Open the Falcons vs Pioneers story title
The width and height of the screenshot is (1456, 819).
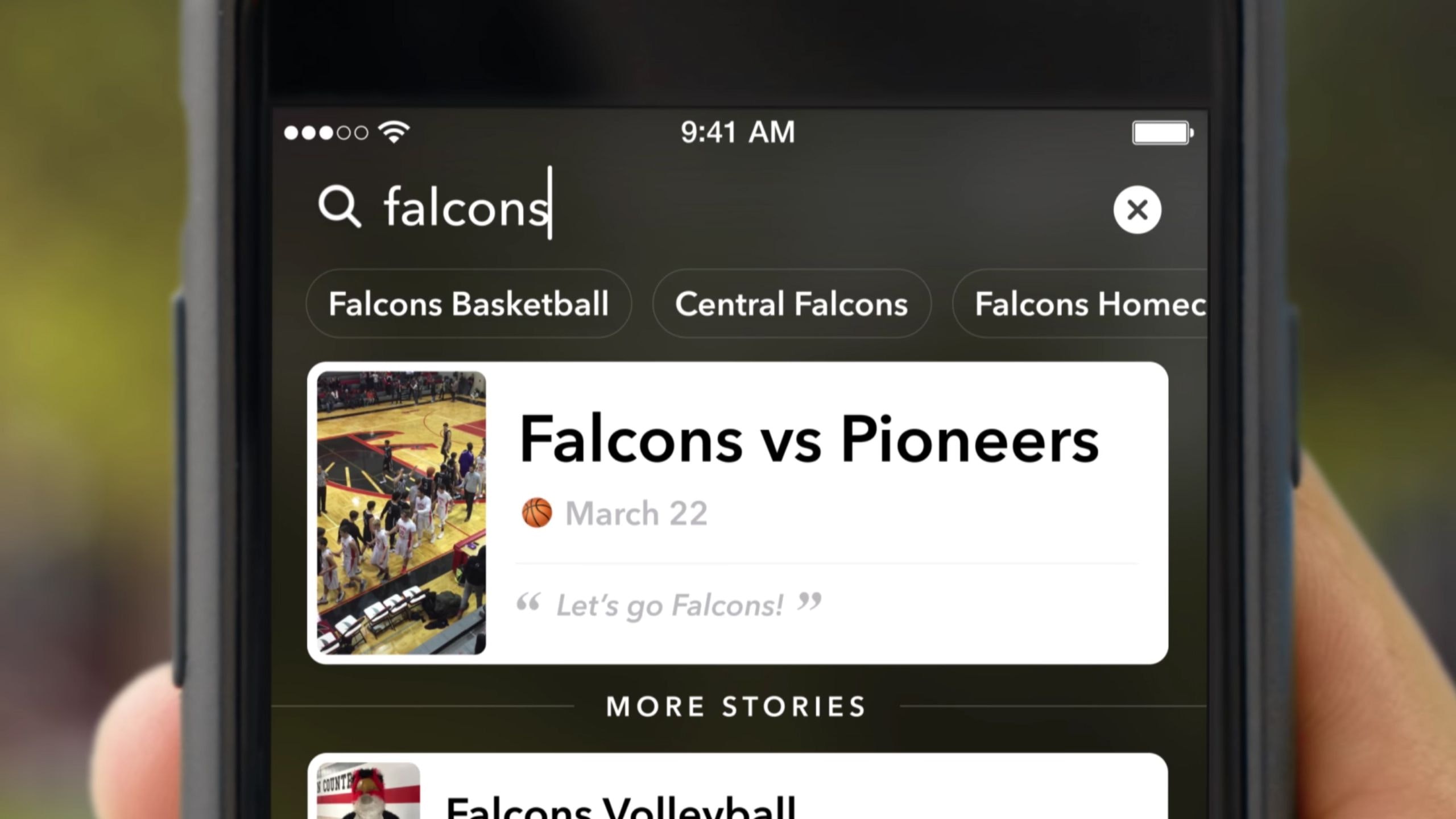tap(809, 439)
